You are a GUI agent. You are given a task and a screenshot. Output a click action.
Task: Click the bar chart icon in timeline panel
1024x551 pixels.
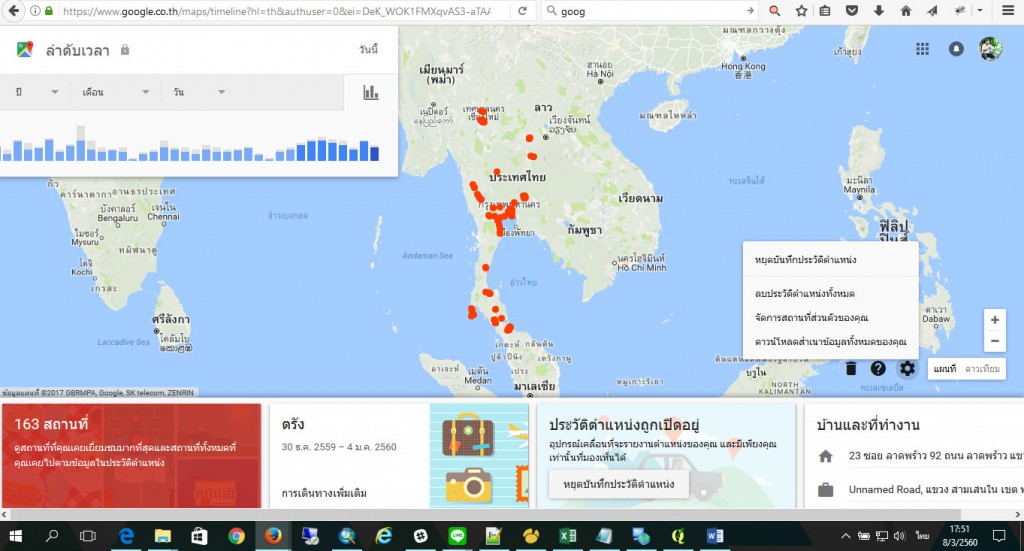pos(370,92)
